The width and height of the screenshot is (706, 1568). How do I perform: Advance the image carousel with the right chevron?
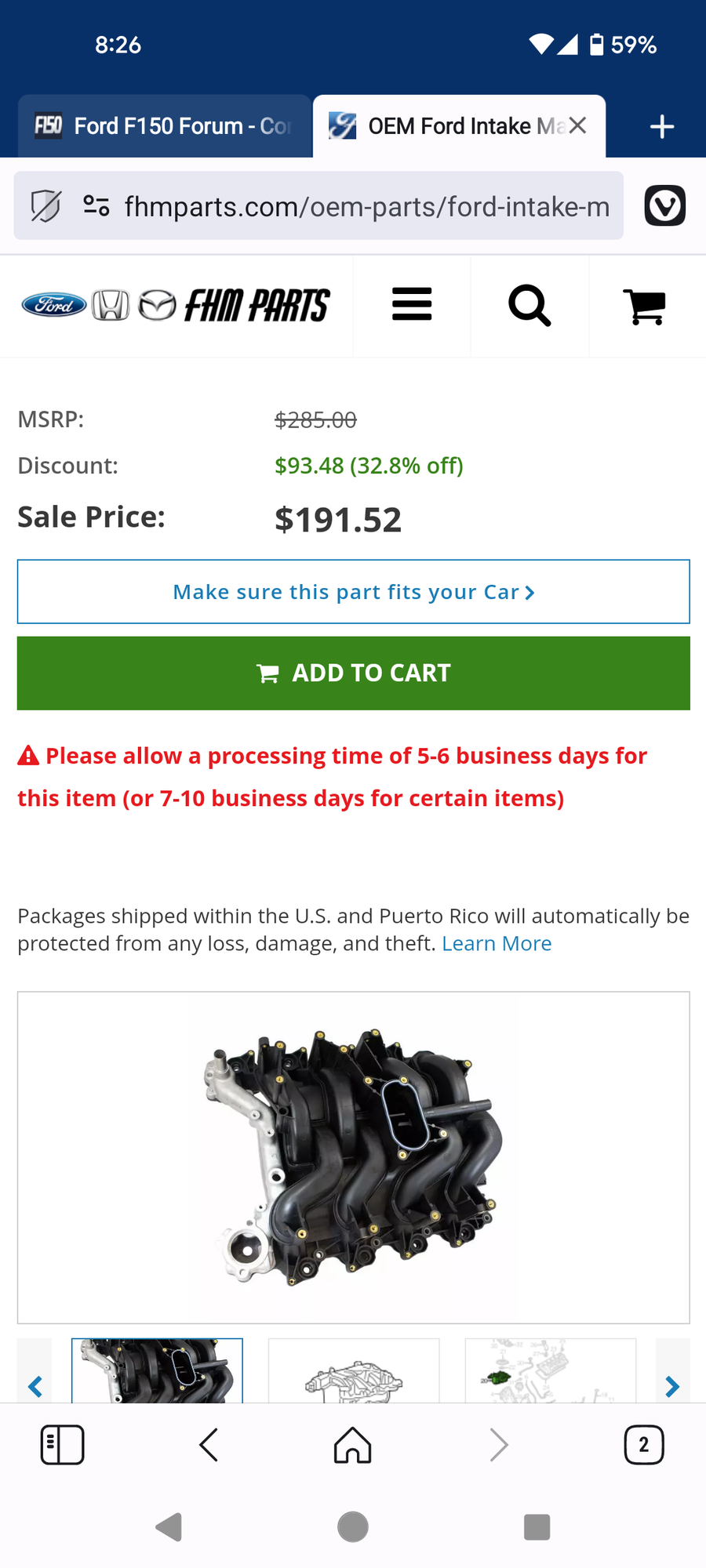pyautogui.click(x=673, y=1387)
